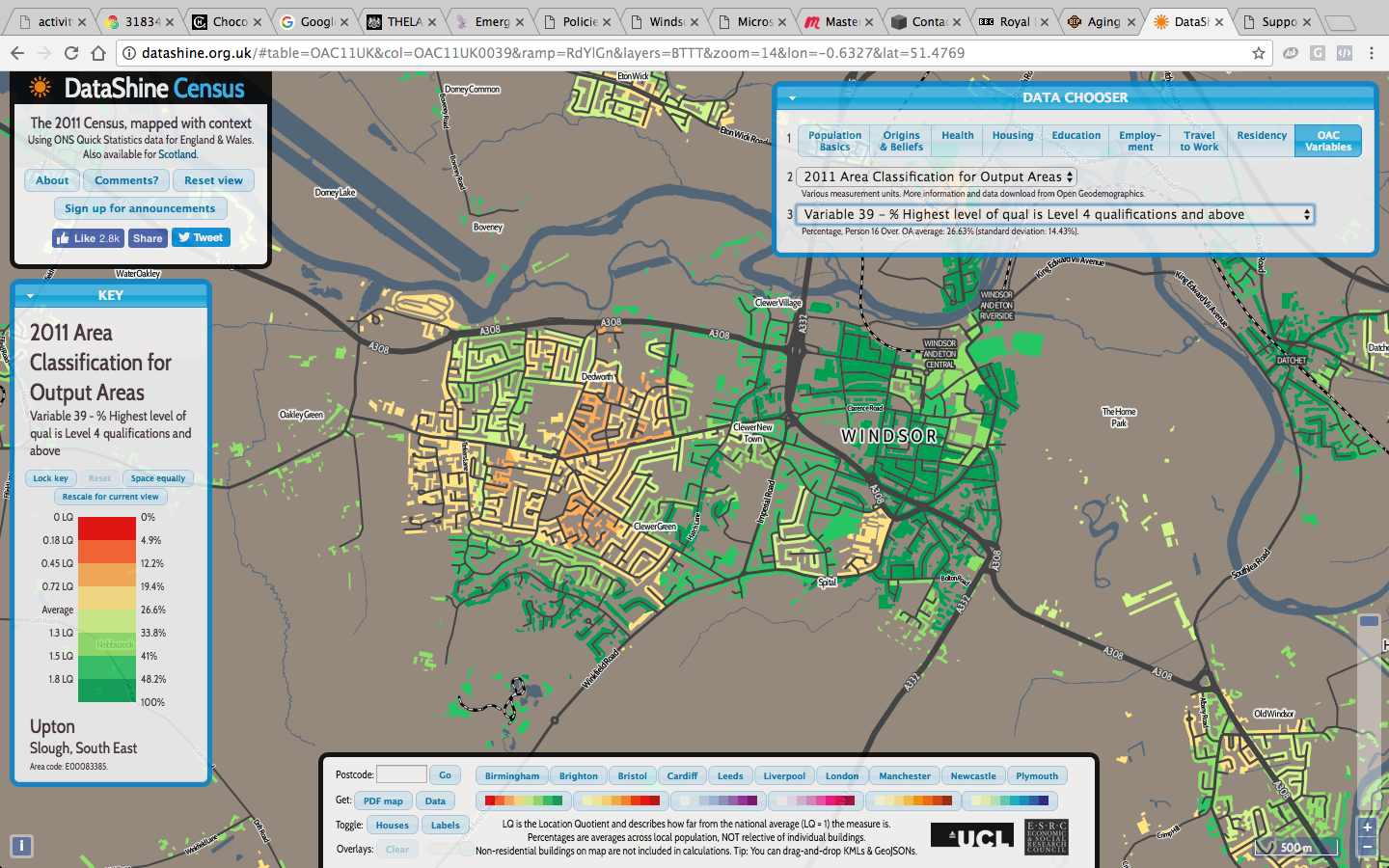Click the overlays opacity slider

[x=449, y=849]
